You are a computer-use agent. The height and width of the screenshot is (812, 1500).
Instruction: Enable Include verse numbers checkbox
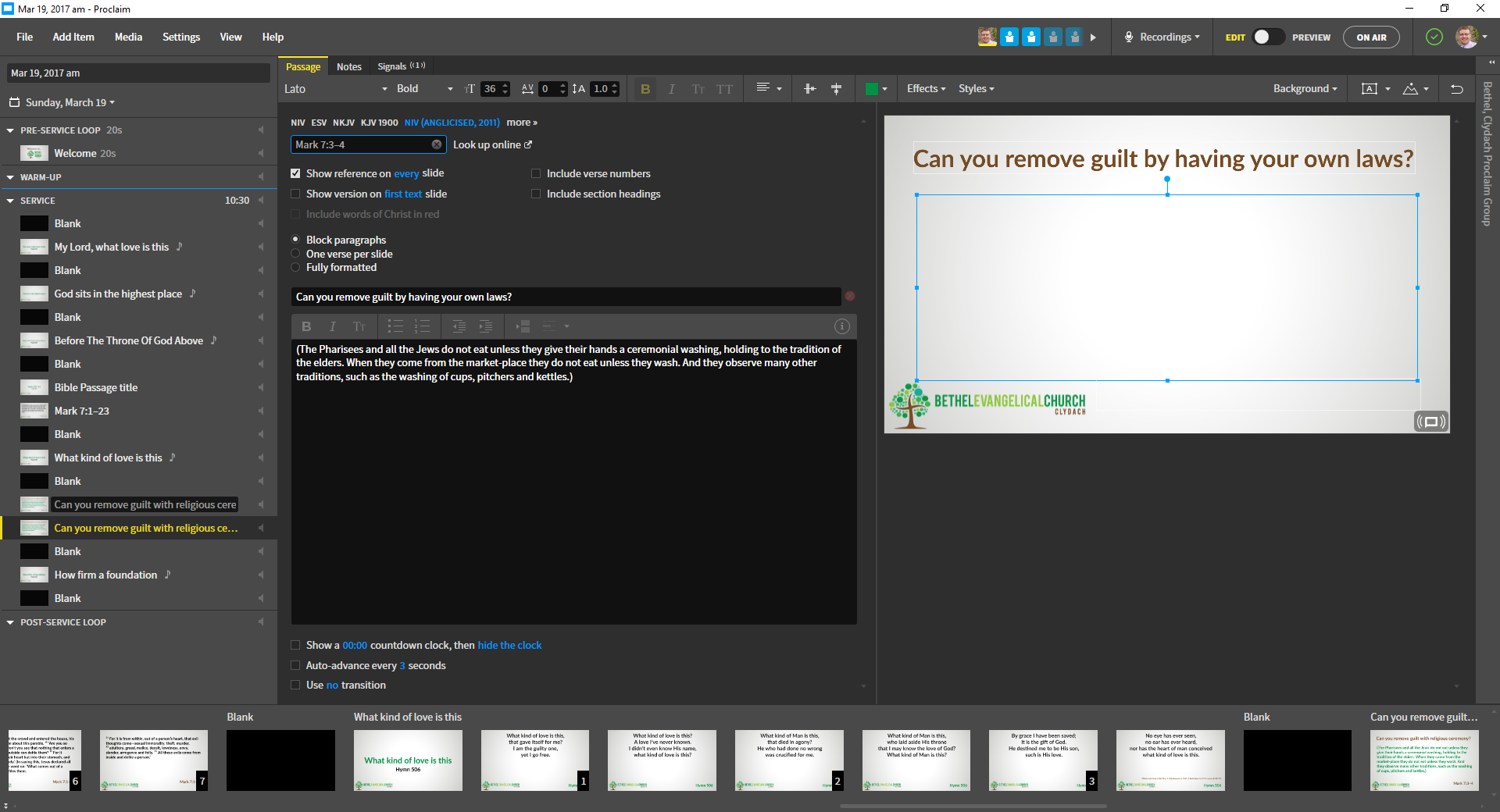(536, 173)
